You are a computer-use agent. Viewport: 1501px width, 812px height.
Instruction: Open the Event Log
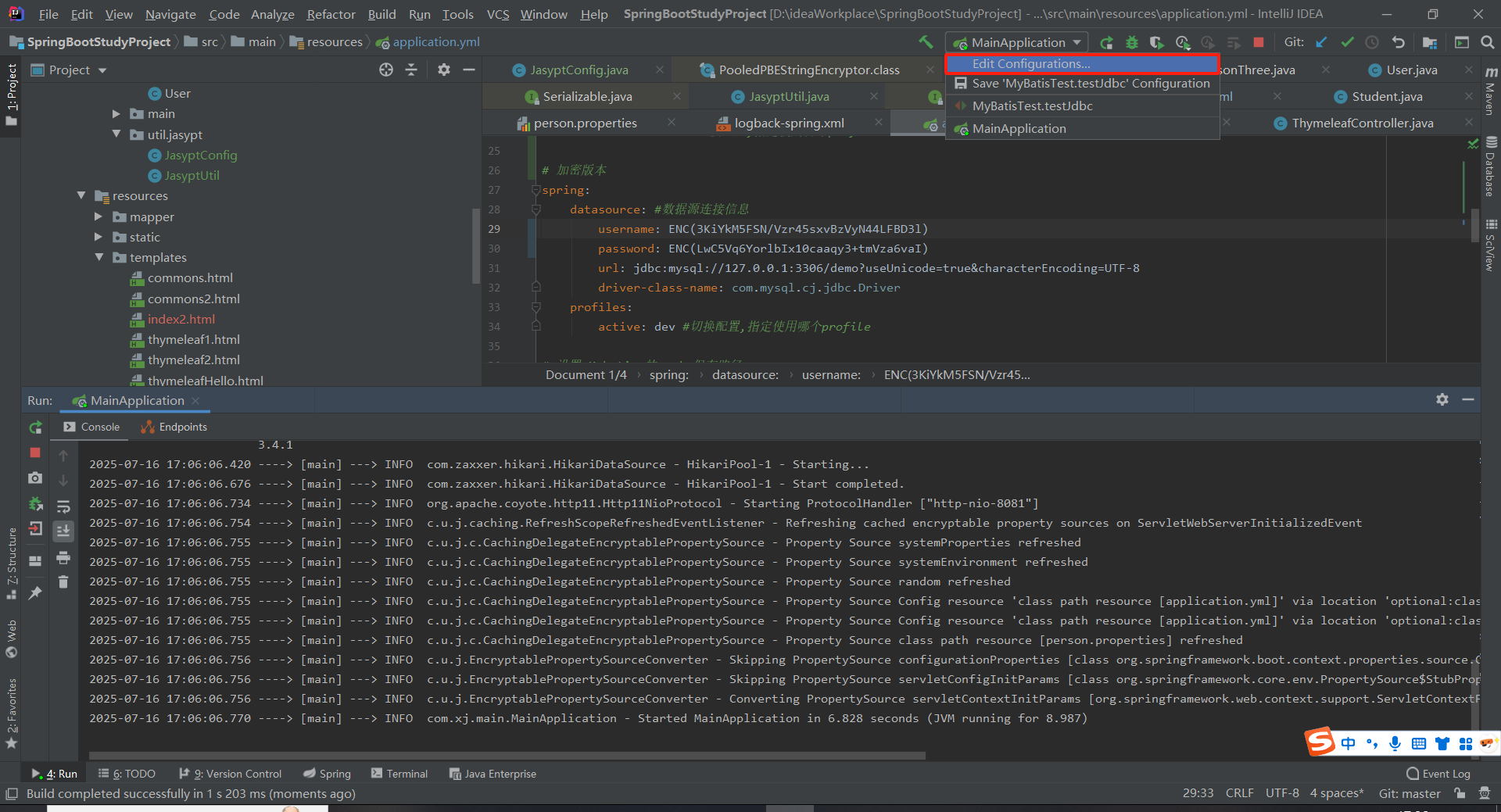1438,774
